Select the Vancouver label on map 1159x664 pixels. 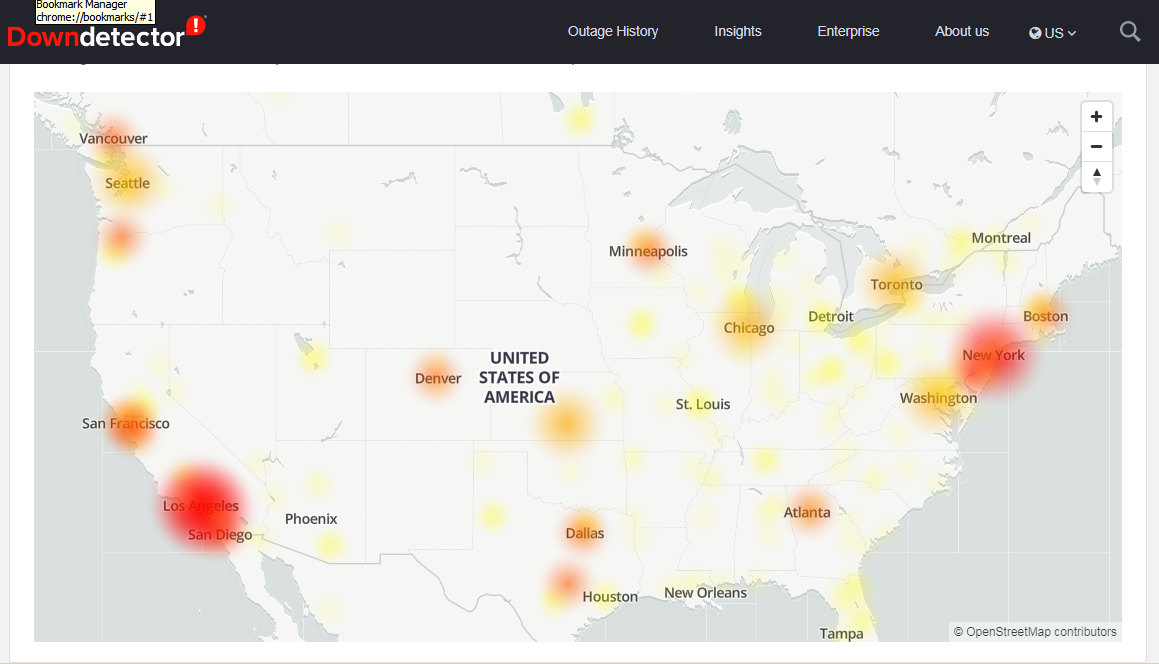click(113, 138)
